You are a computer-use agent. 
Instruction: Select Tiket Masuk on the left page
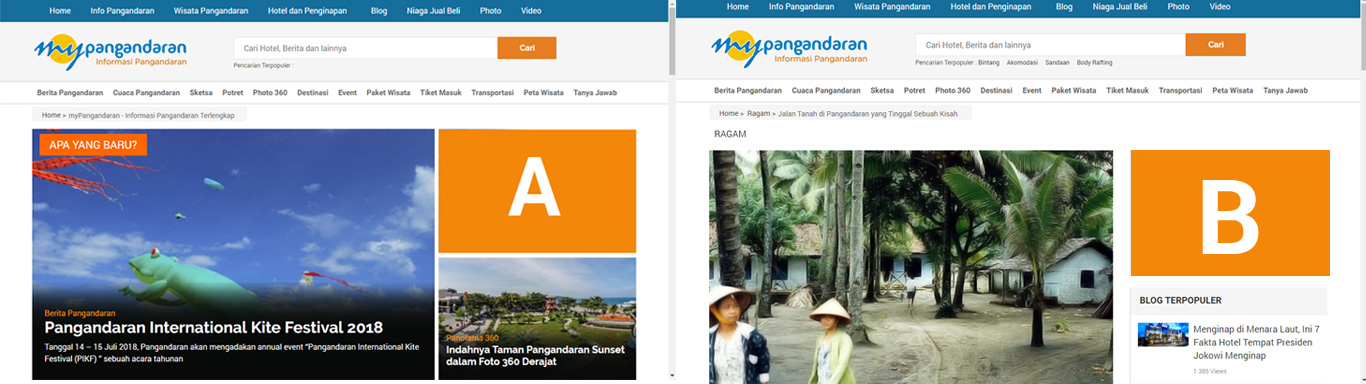(441, 92)
